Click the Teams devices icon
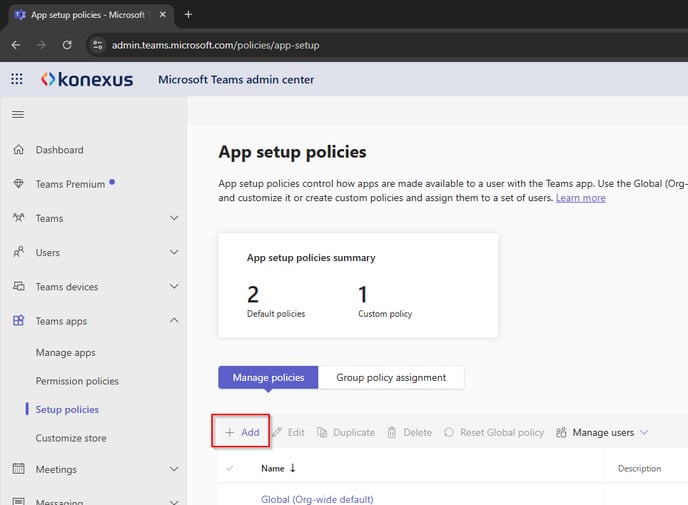 [x=18, y=286]
